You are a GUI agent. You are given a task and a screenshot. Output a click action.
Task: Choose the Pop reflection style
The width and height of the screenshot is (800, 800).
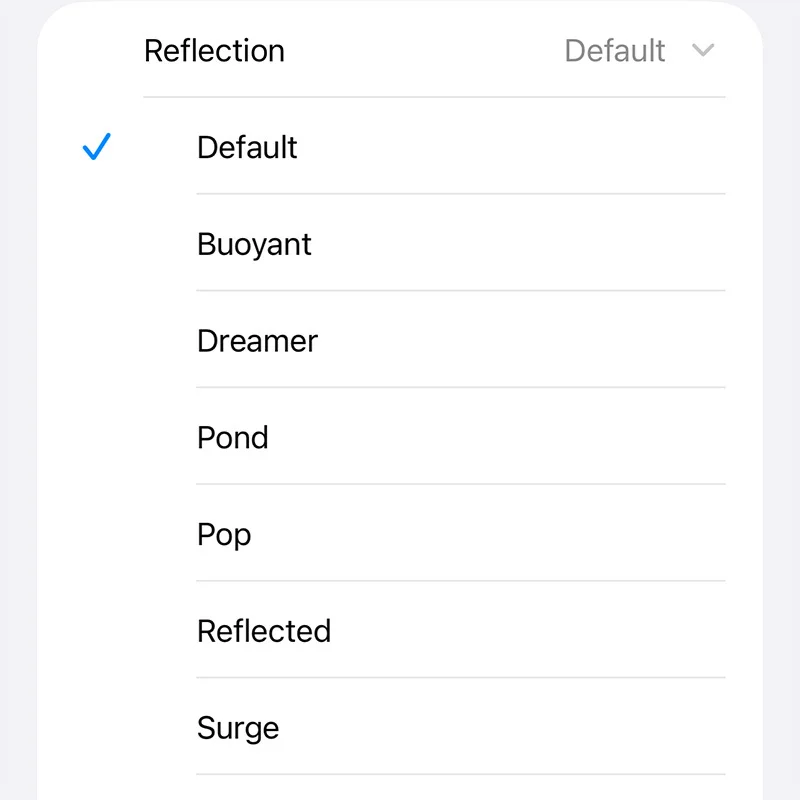(x=224, y=534)
